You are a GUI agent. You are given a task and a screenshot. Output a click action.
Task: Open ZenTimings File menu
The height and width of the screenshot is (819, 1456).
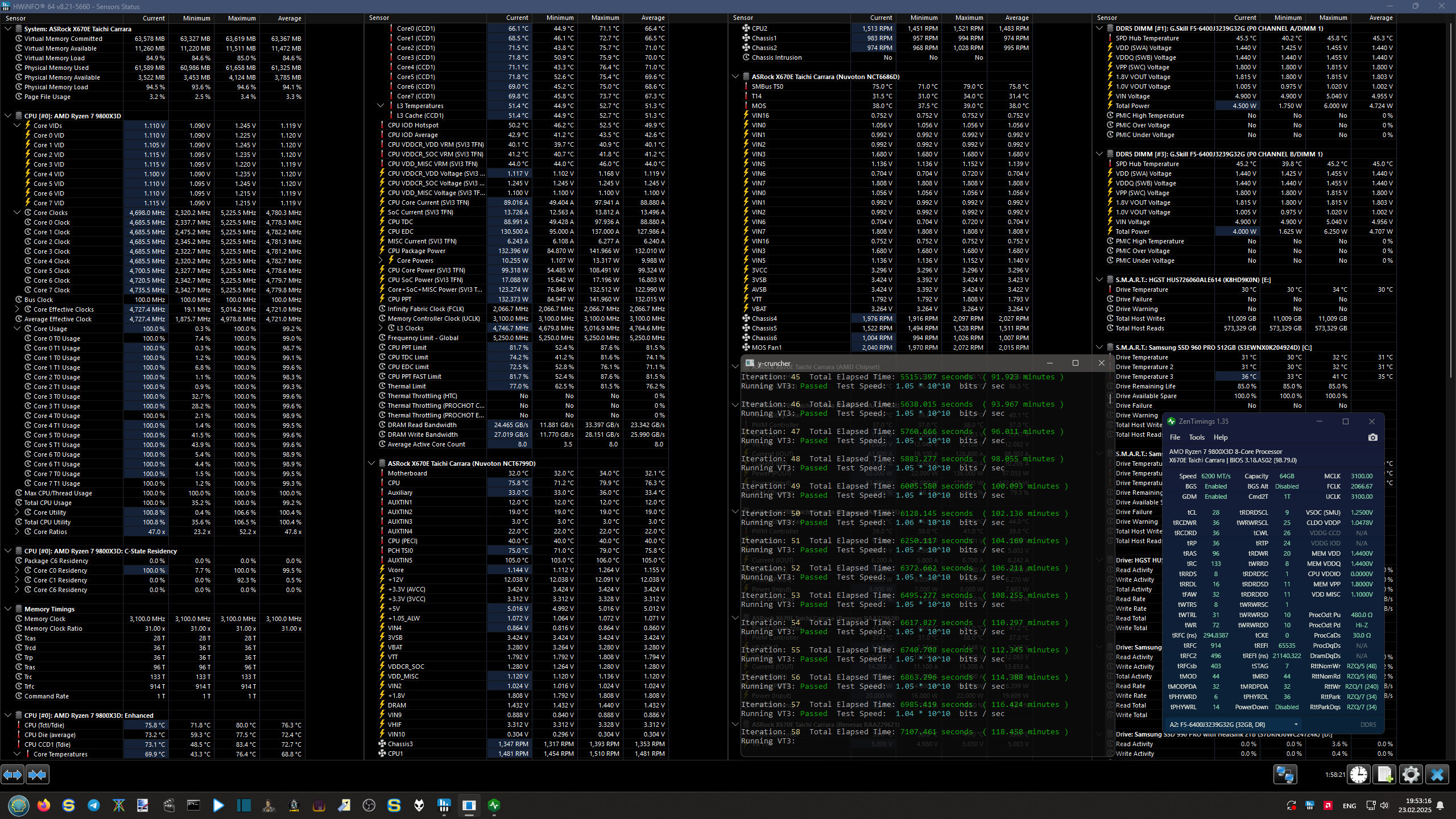[1175, 437]
